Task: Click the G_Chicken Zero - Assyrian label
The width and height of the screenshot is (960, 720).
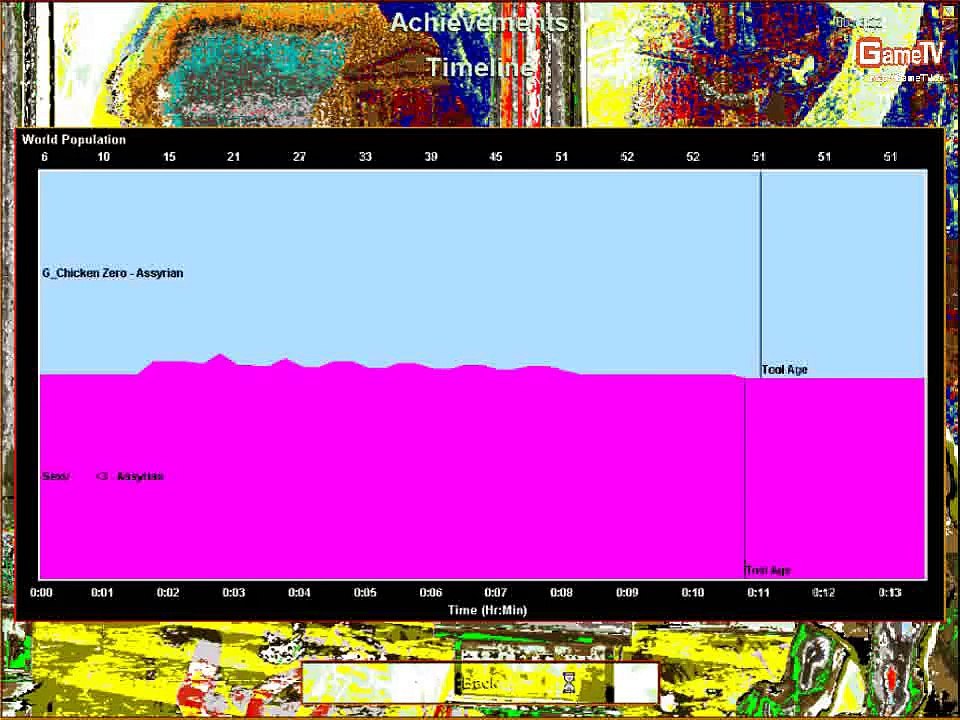Action: [113, 273]
